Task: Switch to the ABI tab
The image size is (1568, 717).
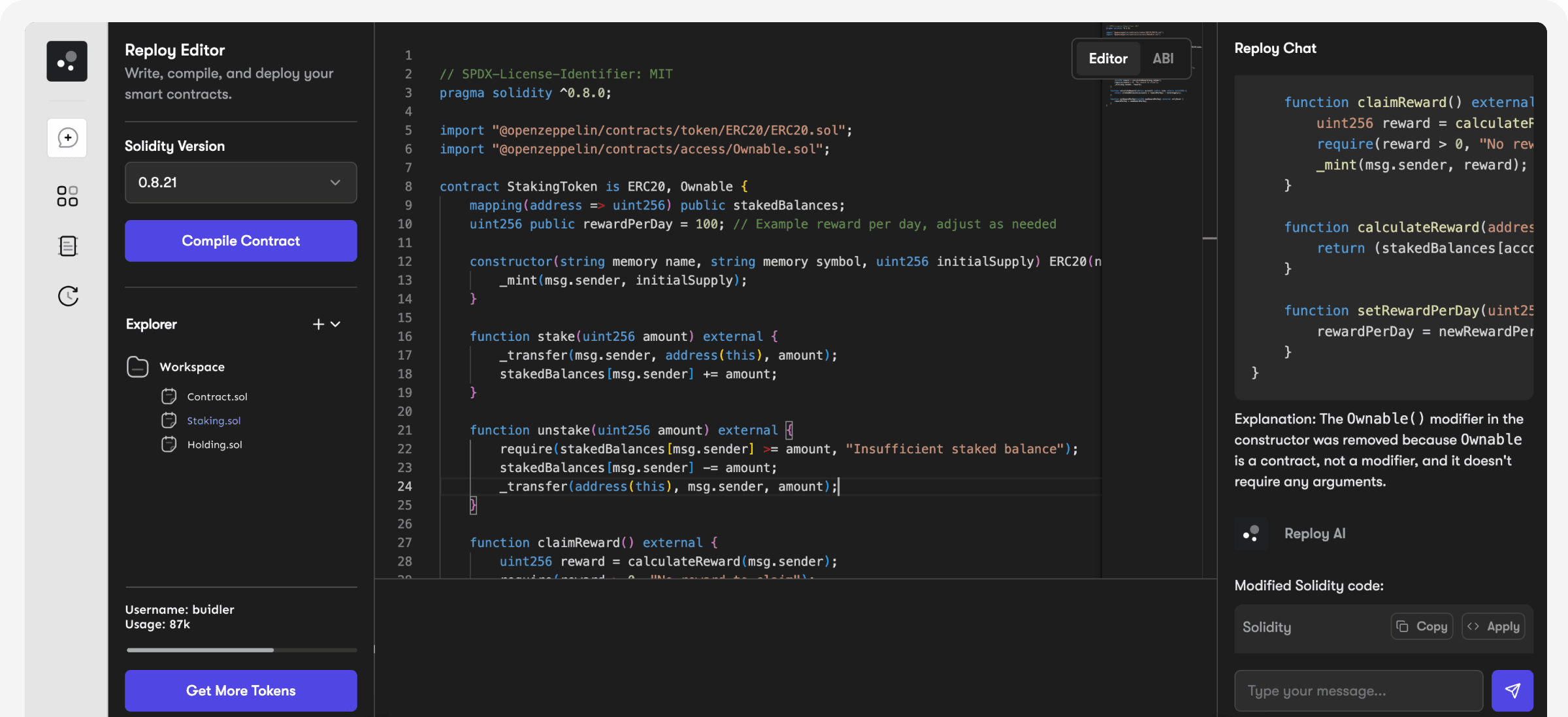Action: 1164,58
